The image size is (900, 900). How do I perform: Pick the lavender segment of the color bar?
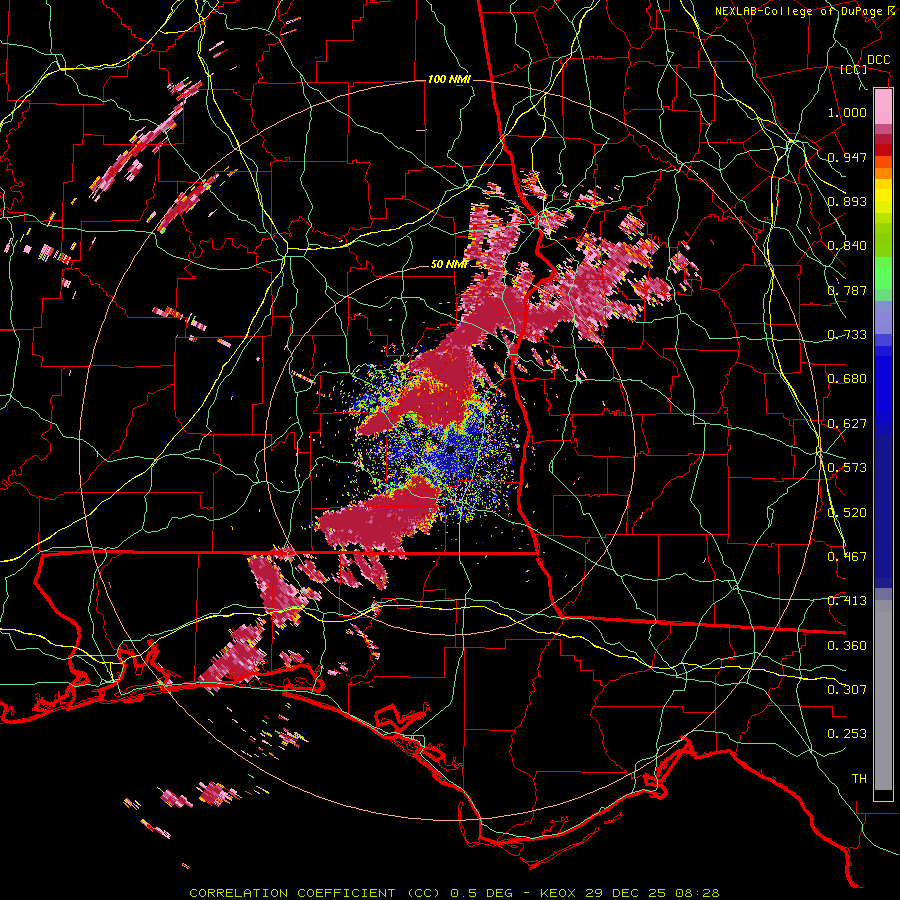coord(883,317)
